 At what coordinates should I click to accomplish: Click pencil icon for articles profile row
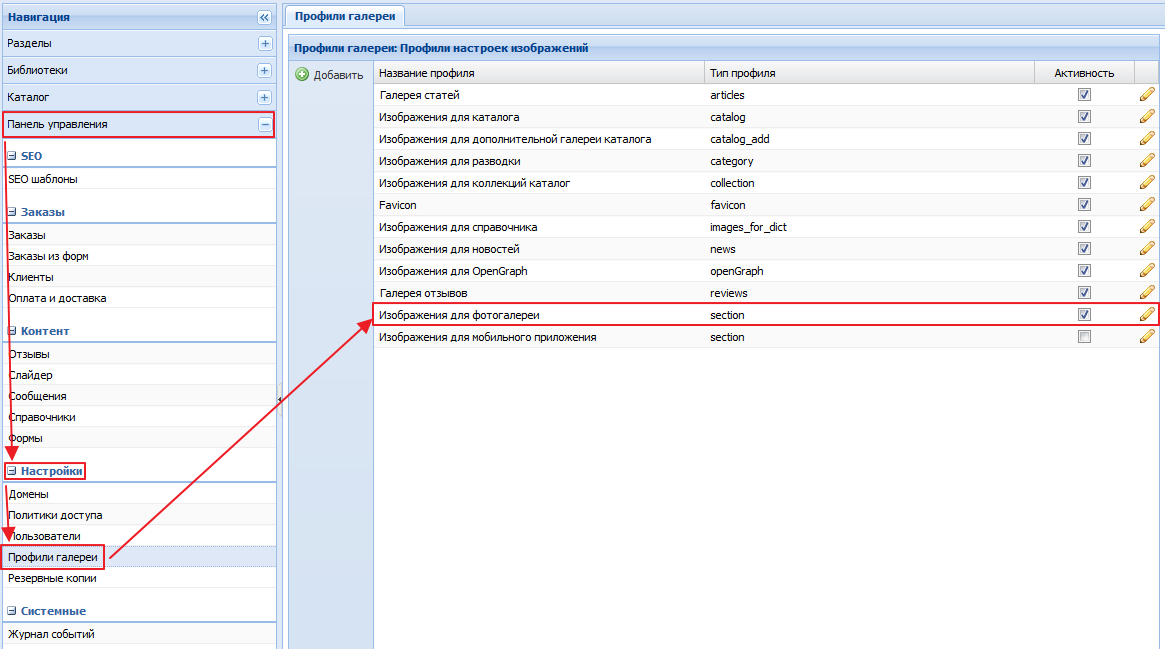pyautogui.click(x=1147, y=95)
